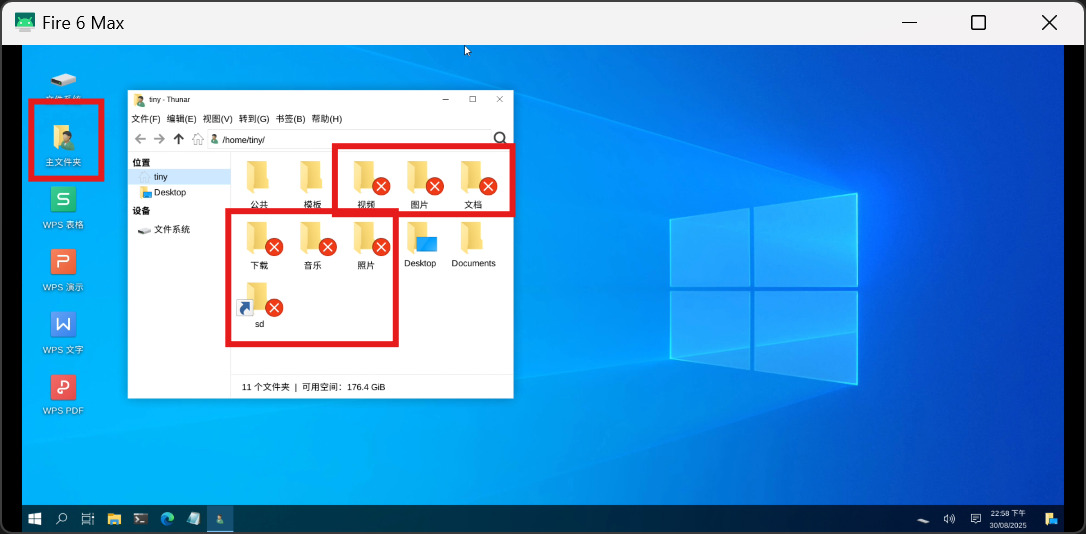Screen dimensions: 1086x534
Task: Select 文件系统 under 设备 in sidebar
Action: [x=171, y=229]
